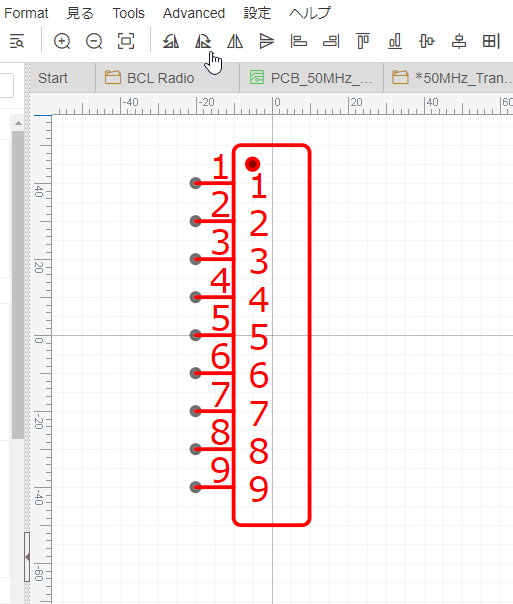This screenshot has height=604, width=513.
Task: Select pin 4 endpoint on the symbol
Action: [196, 297]
